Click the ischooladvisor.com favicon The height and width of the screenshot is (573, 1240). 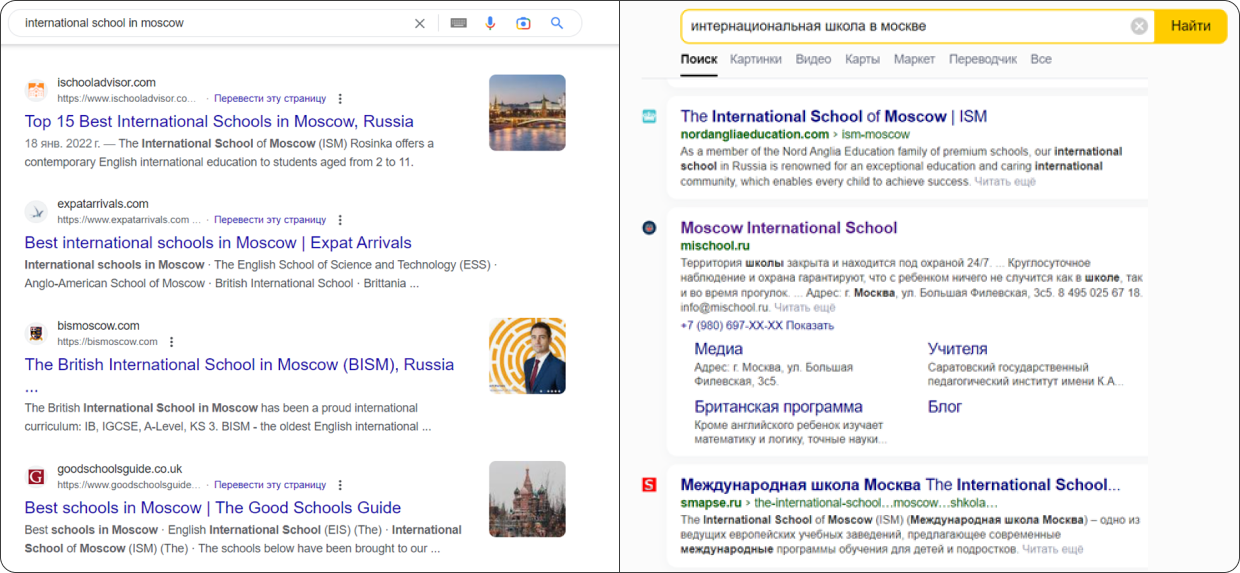36,90
